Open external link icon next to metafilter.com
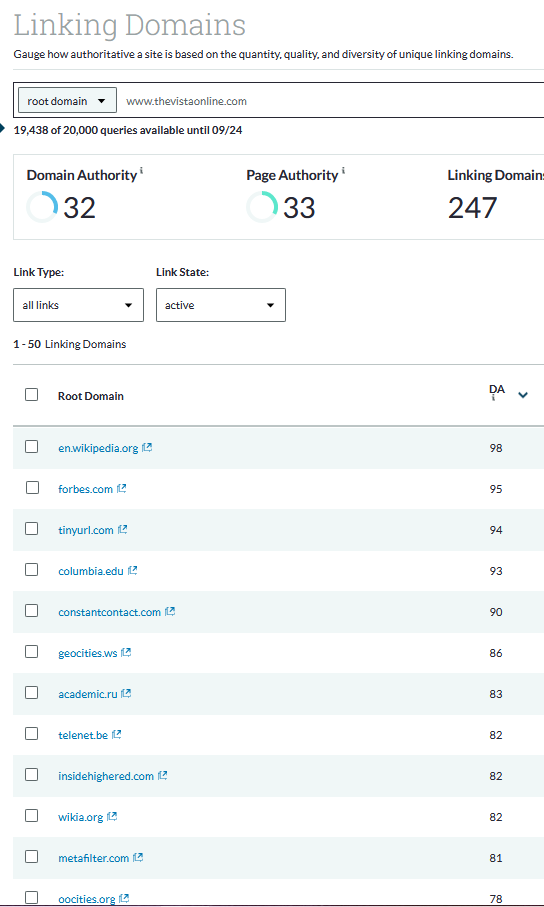This screenshot has height=907, width=544. [138, 857]
